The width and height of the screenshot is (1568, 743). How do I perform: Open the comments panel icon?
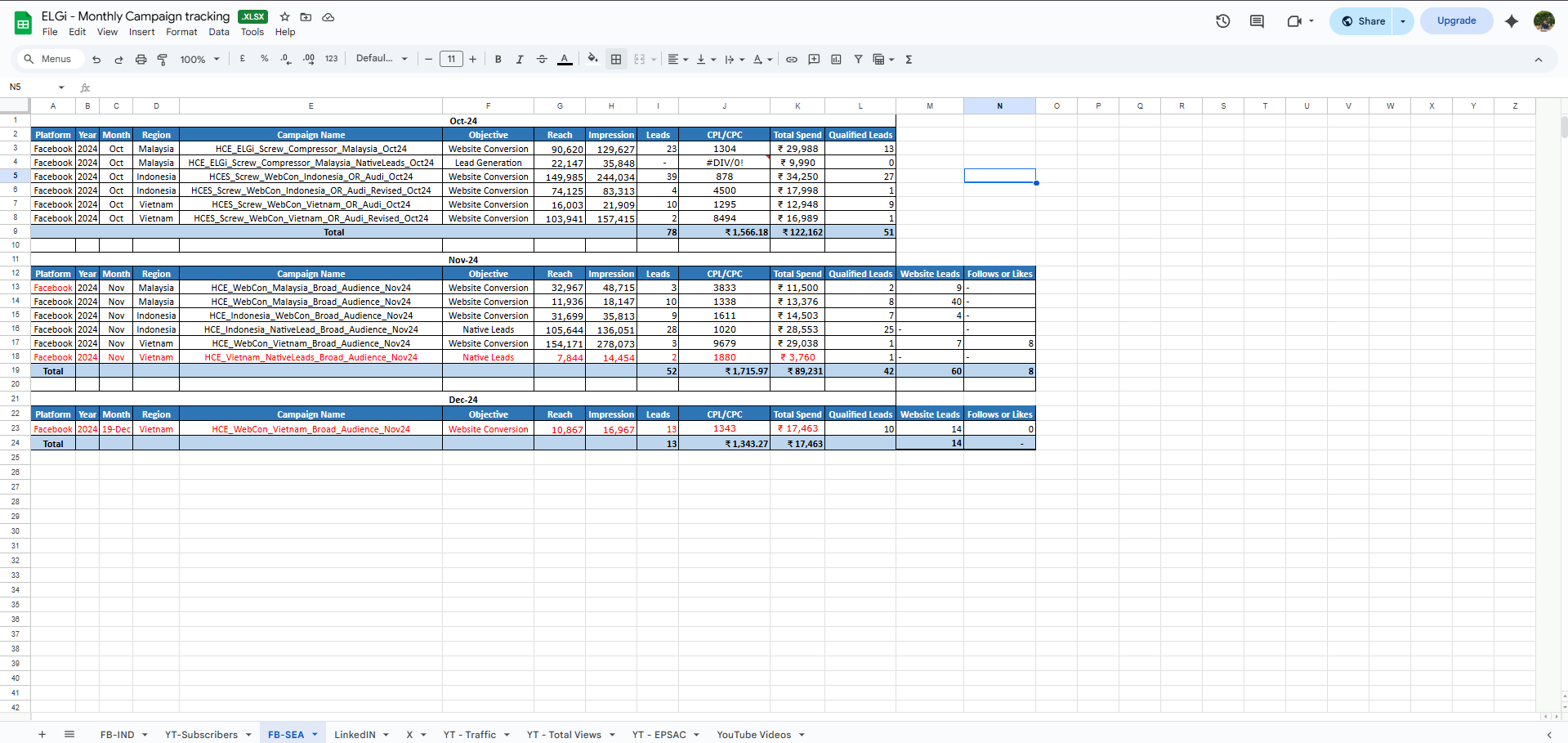coord(1257,21)
